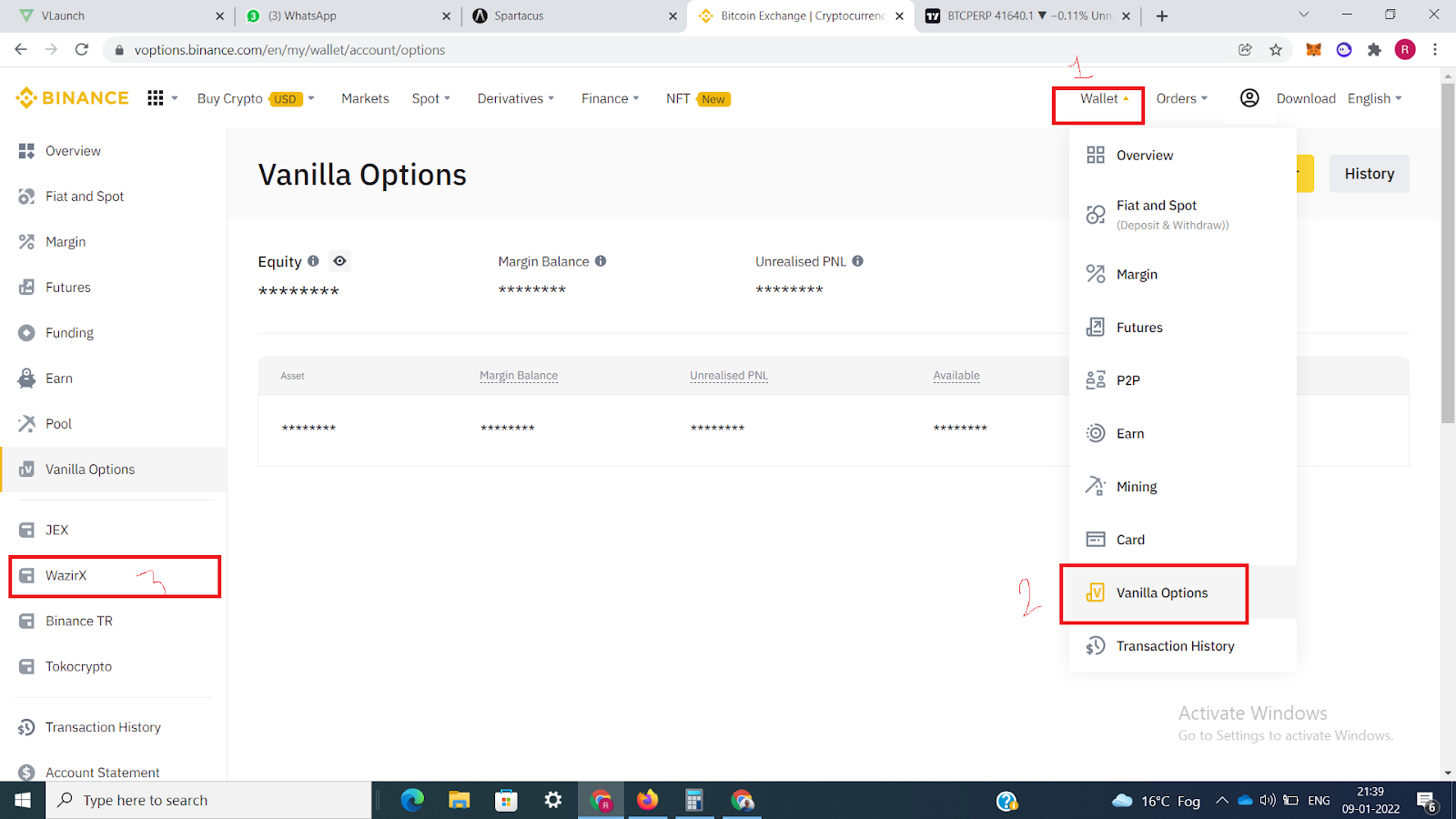Expand the Spot dropdown in header
This screenshot has height=819, width=1456.
click(430, 98)
